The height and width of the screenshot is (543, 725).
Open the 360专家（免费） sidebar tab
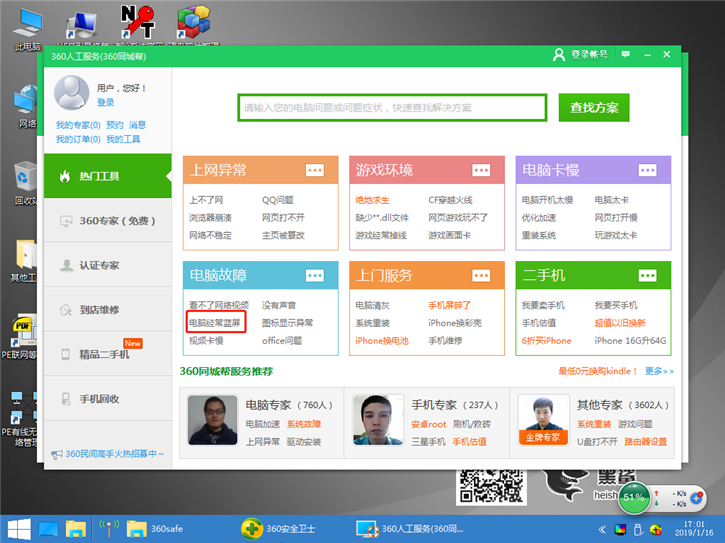108,221
